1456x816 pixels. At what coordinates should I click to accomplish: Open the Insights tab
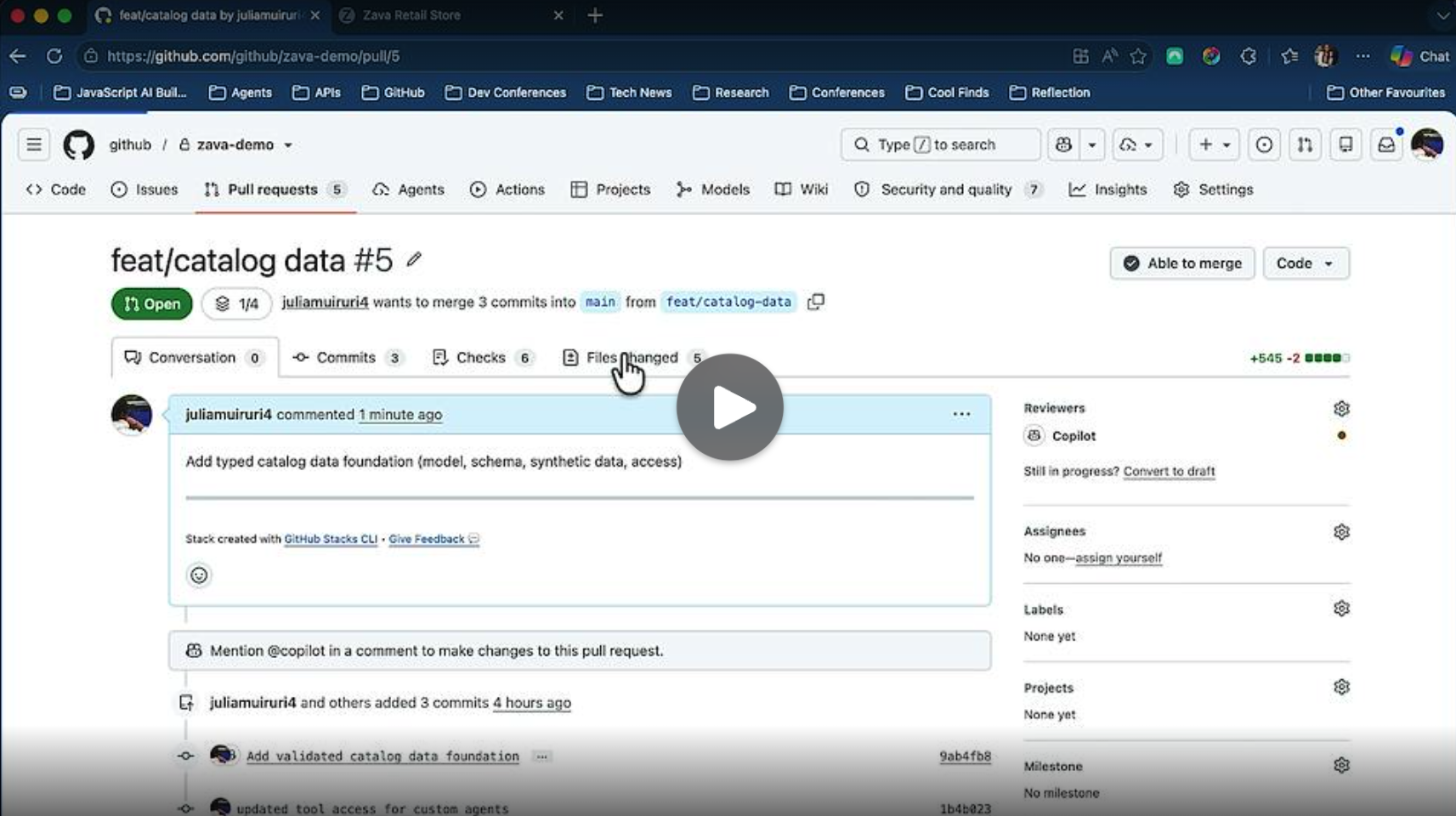[1108, 190]
